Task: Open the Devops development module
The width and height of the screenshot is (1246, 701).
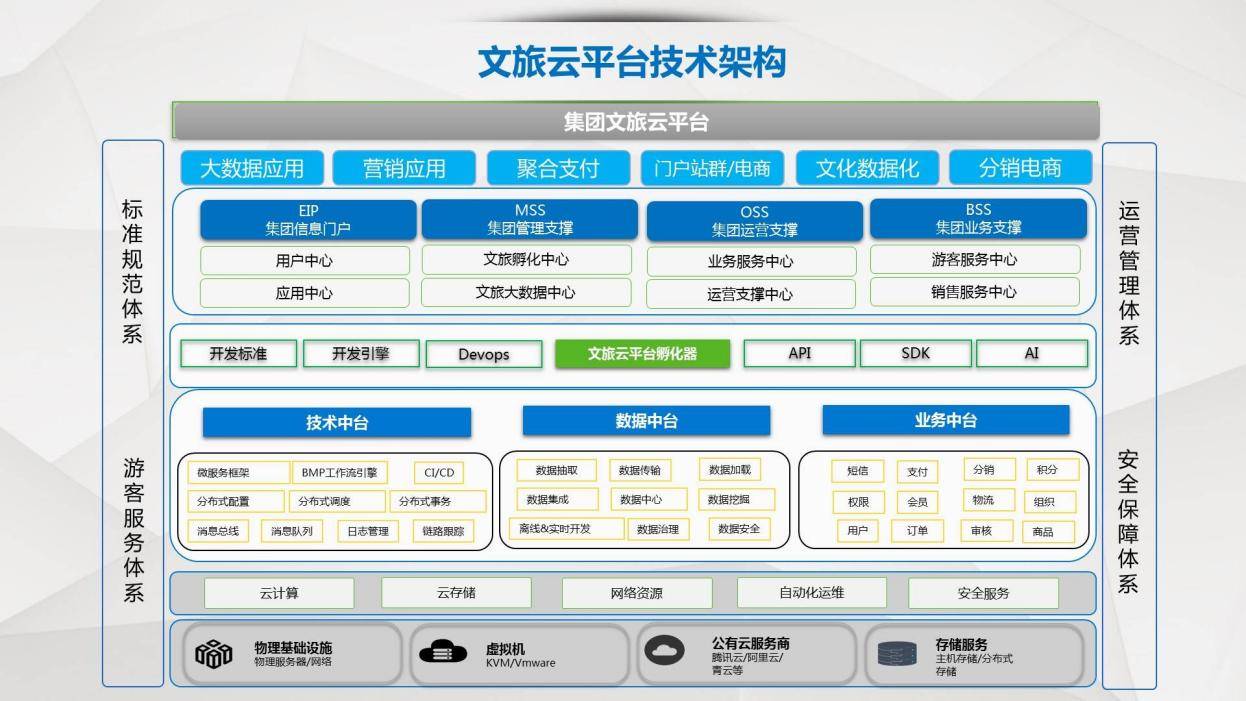Action: [x=484, y=354]
